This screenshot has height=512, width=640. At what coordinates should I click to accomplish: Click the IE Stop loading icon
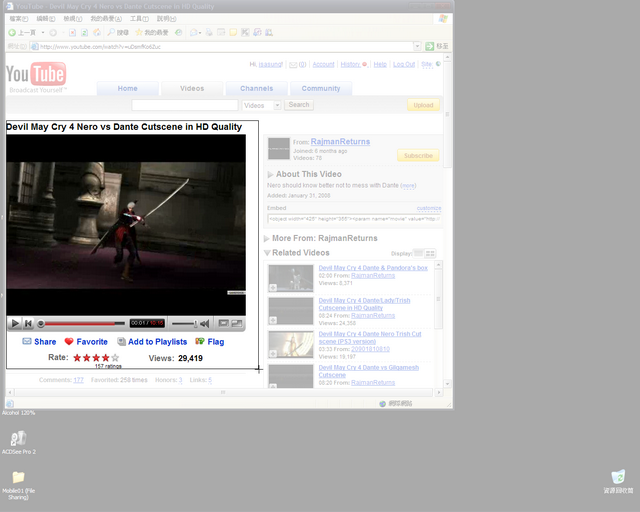[x=72, y=33]
